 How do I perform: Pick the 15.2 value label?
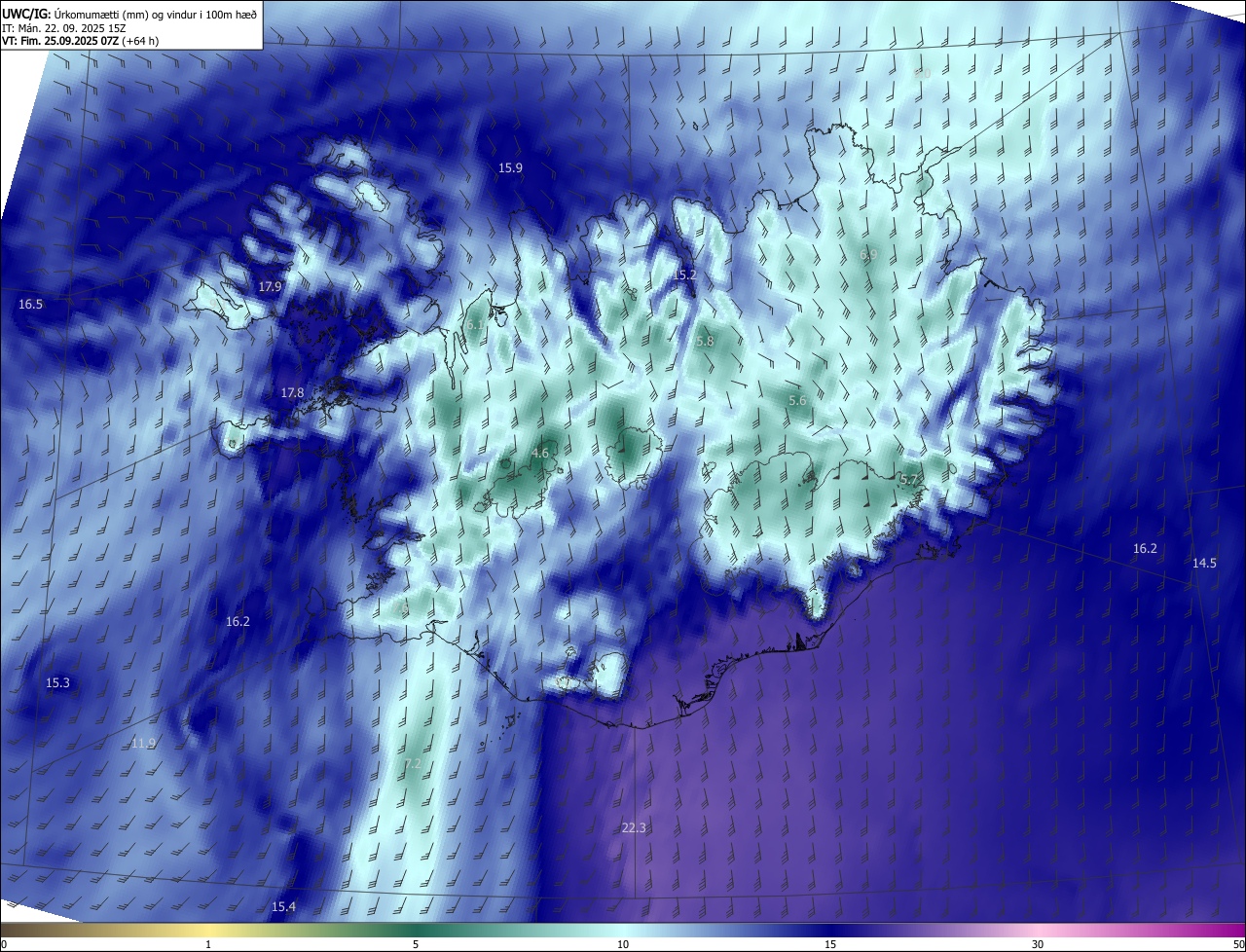click(685, 275)
